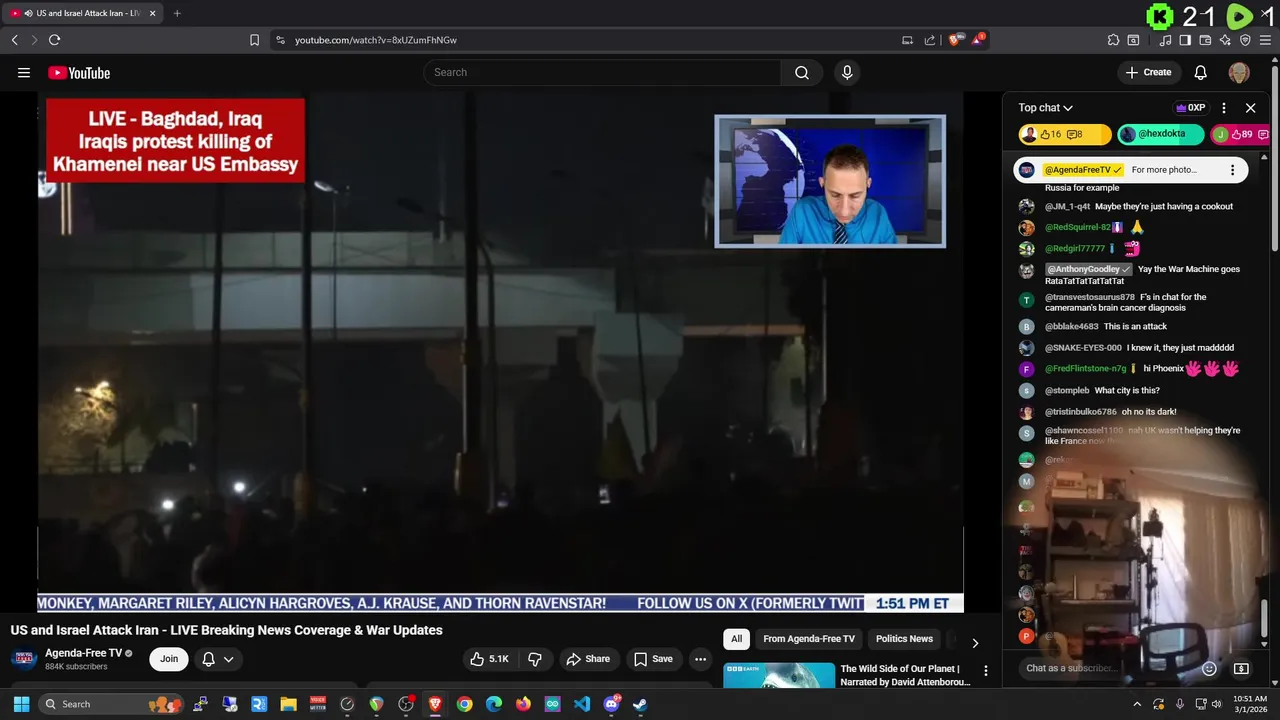Screen dimensions: 1280x720
Task: Click the Agenda-Free TV channel avatar
Action: click(x=24, y=659)
